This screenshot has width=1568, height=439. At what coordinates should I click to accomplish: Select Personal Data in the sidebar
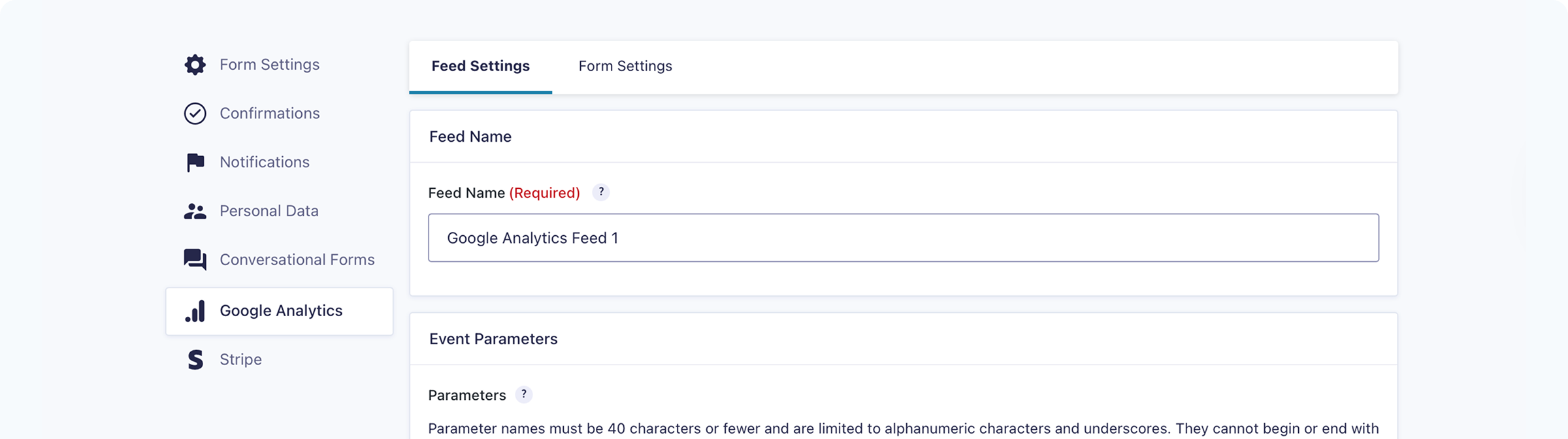click(269, 211)
